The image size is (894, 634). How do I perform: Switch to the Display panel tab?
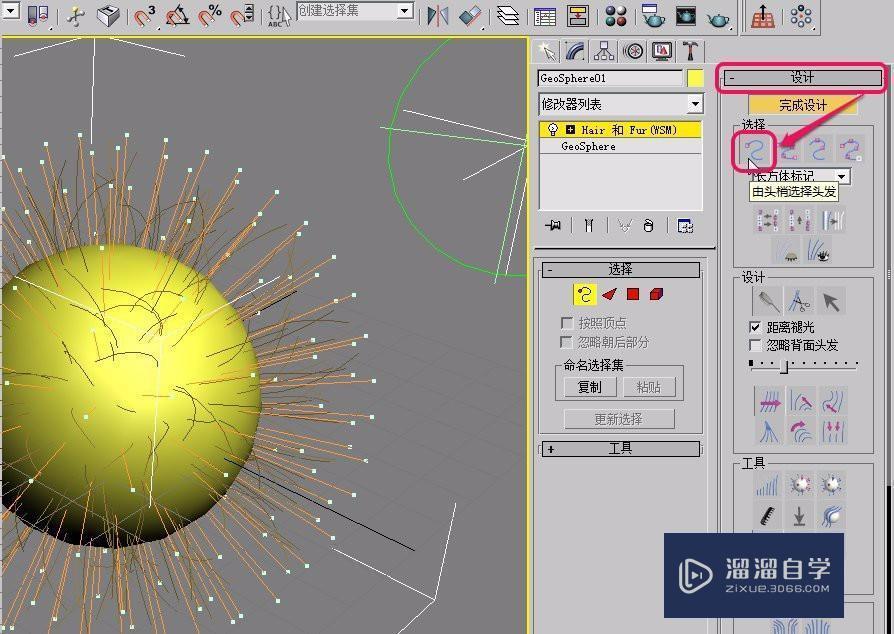click(x=662, y=51)
